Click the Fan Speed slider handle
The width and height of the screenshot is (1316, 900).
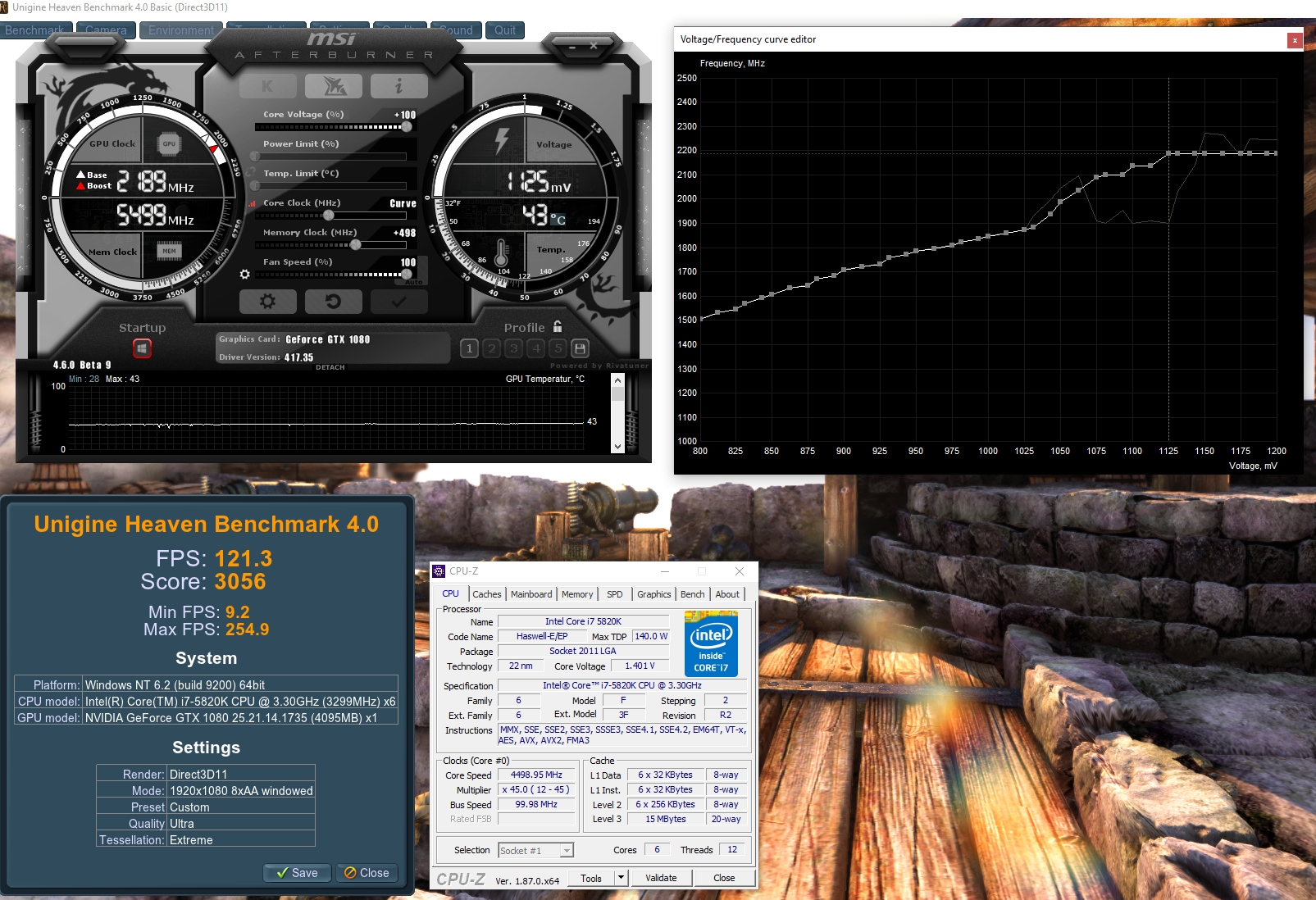406,275
